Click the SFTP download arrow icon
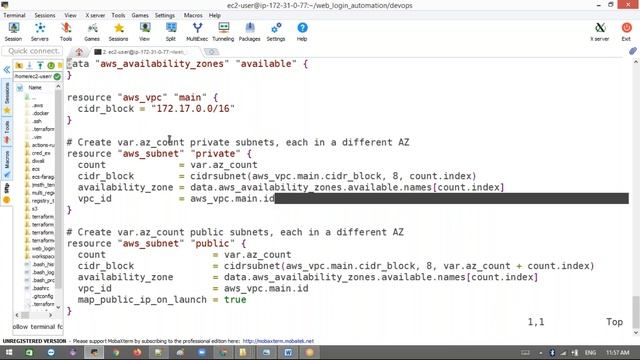This screenshot has height=360, width=640. [29, 65]
